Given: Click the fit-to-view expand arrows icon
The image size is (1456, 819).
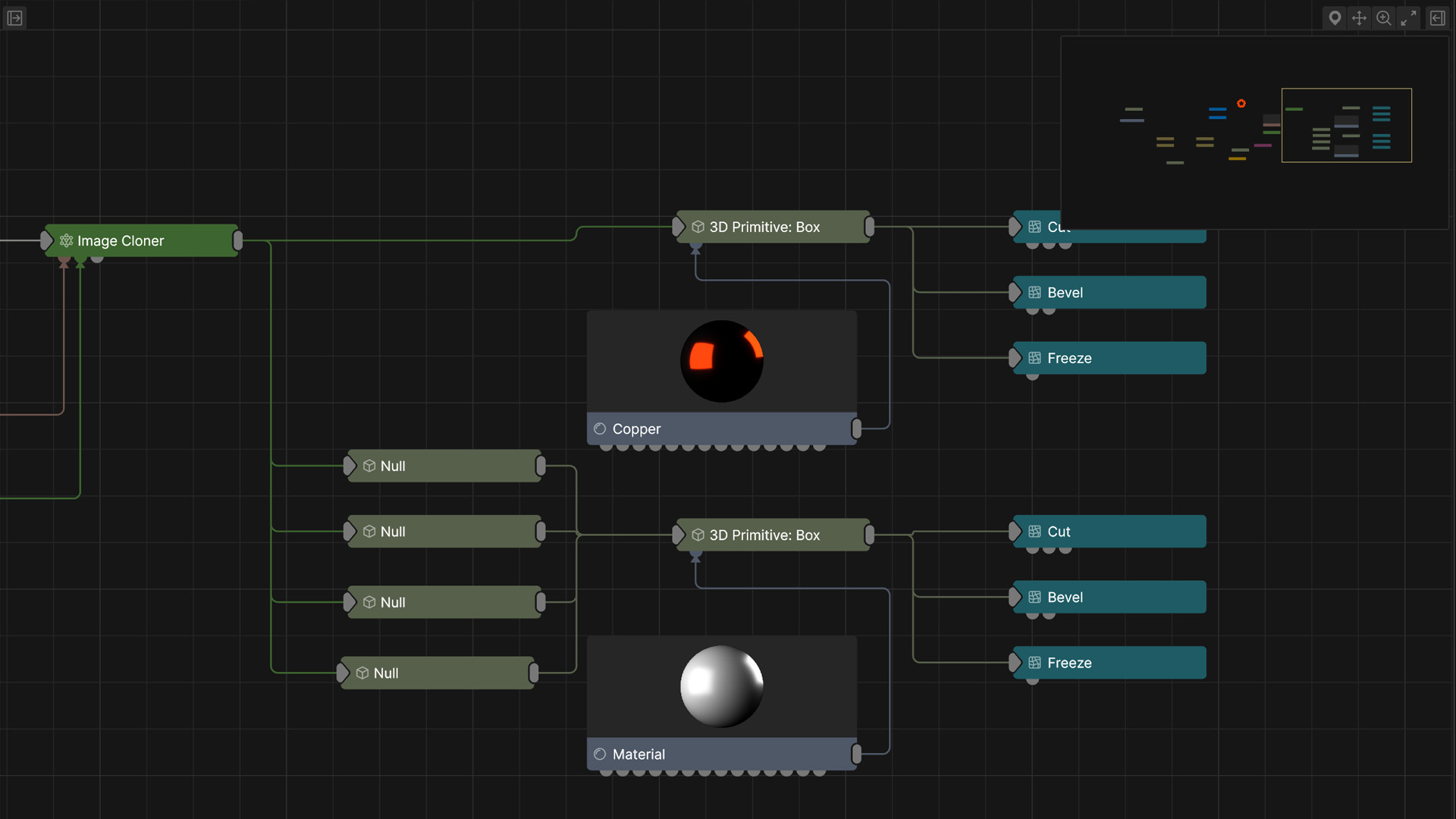Looking at the screenshot, I should point(1409,17).
